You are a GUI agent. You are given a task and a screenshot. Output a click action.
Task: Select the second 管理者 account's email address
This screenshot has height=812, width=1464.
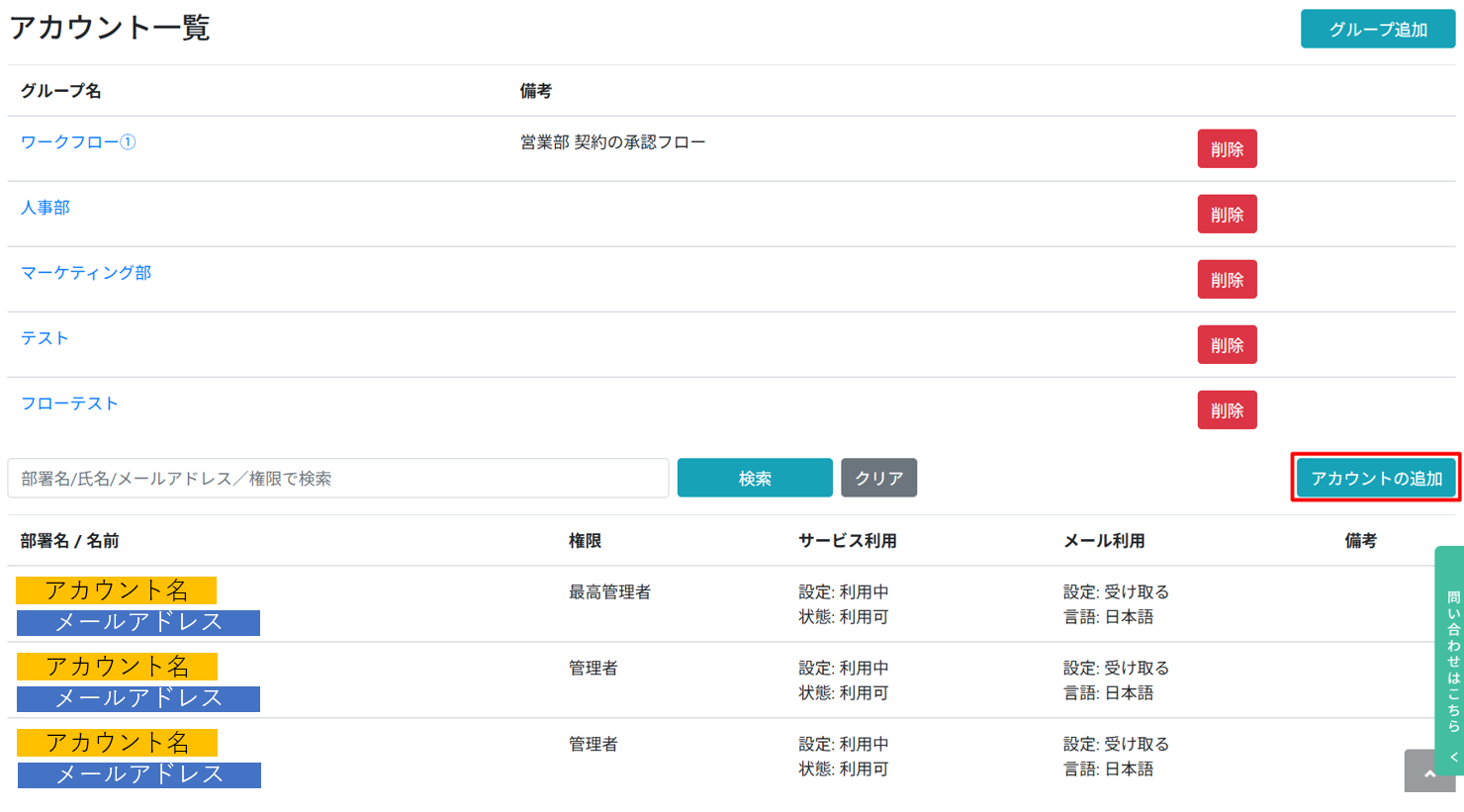point(138,775)
